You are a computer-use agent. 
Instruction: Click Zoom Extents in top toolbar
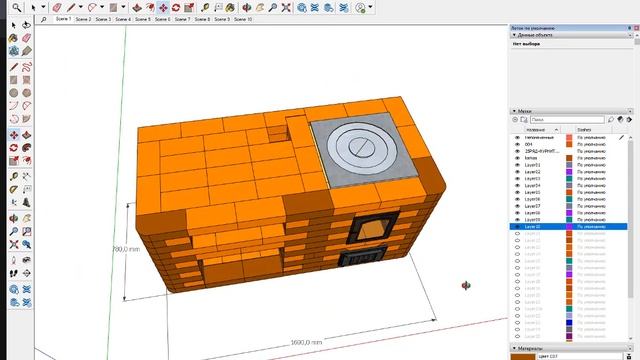[x=286, y=7]
